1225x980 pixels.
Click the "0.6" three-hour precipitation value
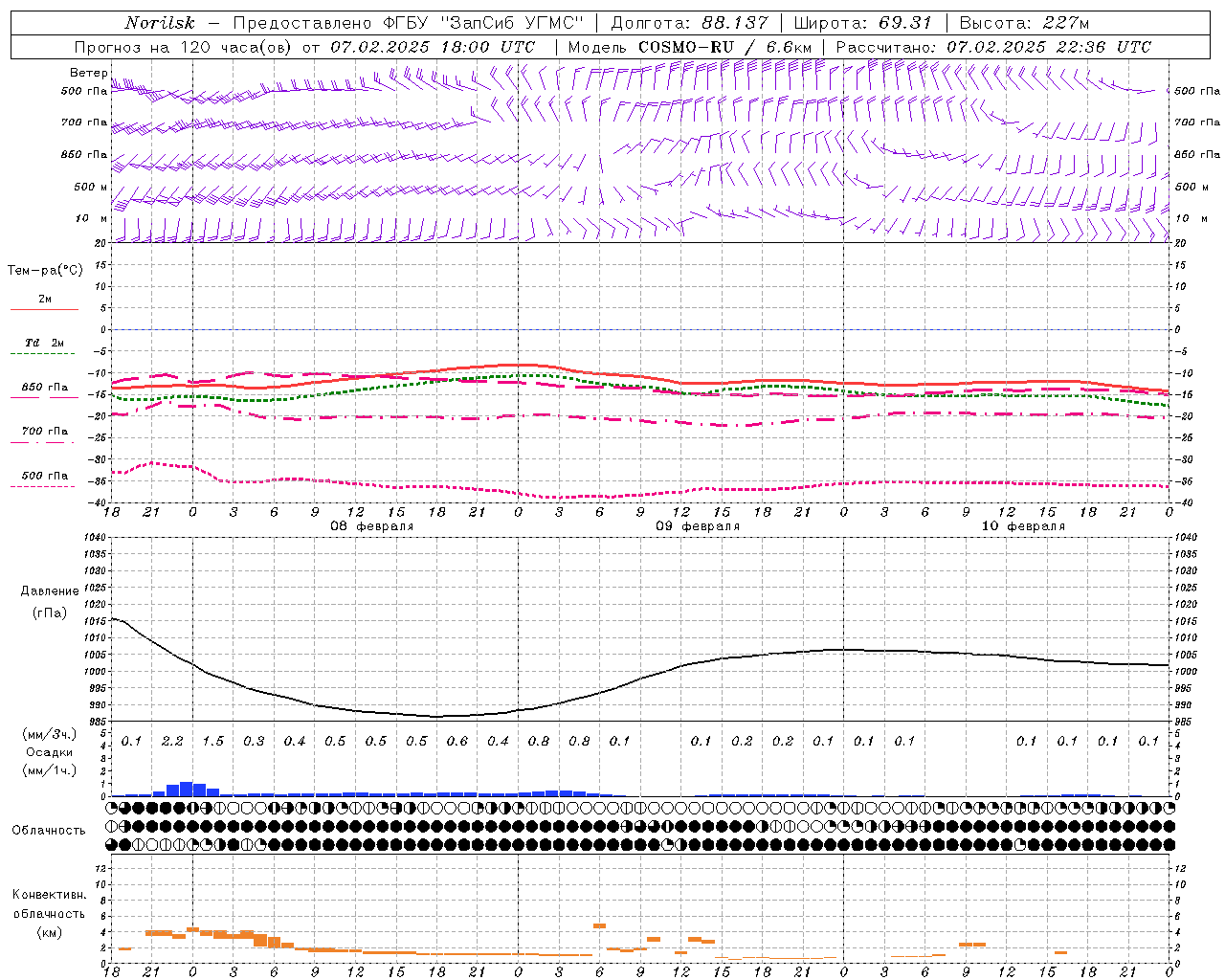pyautogui.click(x=457, y=741)
